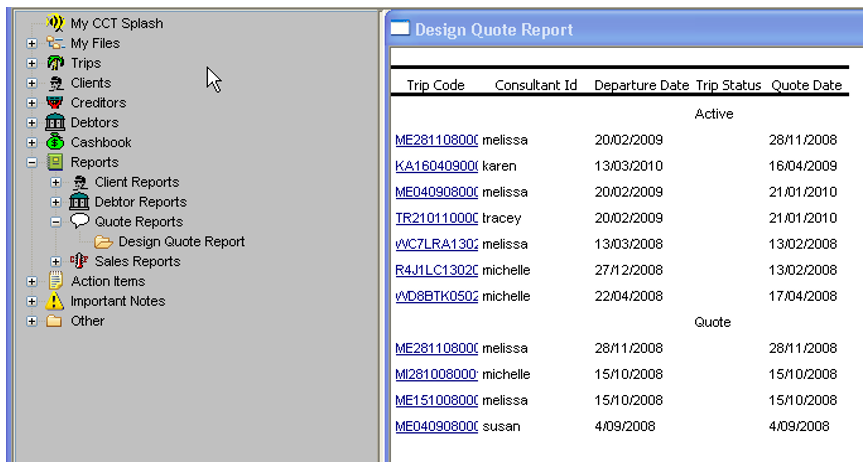Click the Clients person icon
The width and height of the screenshot is (866, 464).
55,83
